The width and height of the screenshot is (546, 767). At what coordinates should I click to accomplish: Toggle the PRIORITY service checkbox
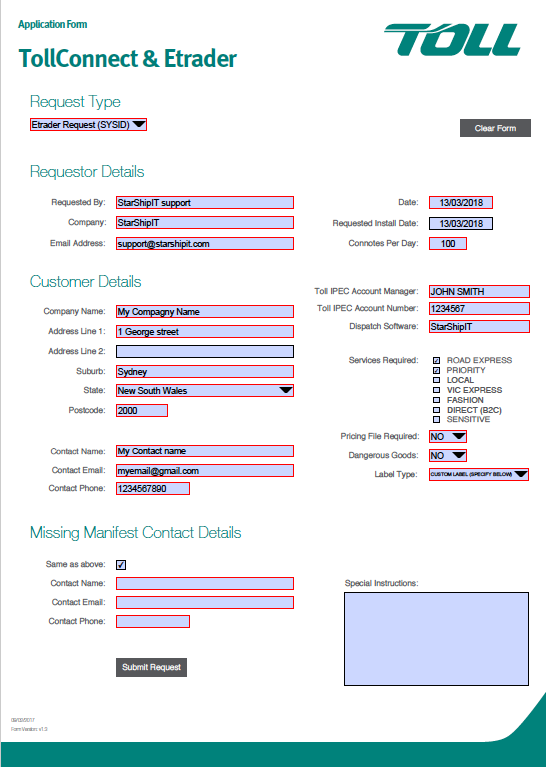[436, 370]
